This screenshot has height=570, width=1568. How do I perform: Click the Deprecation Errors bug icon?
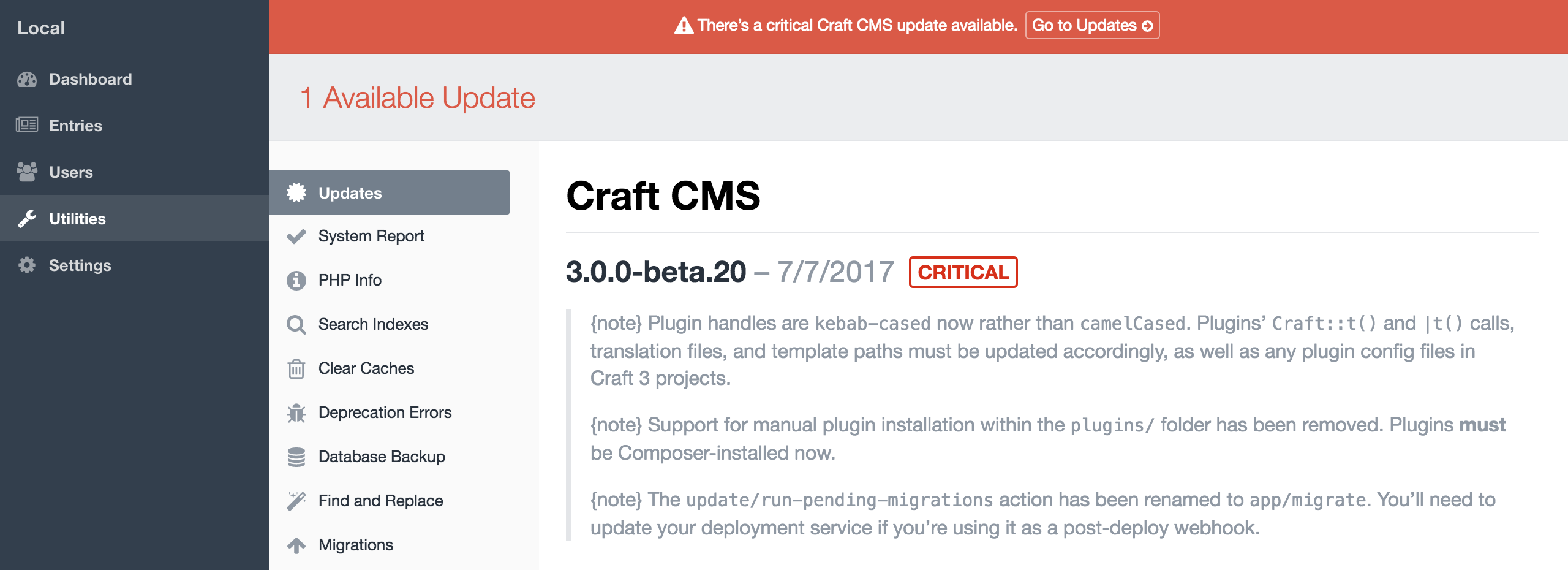click(296, 412)
